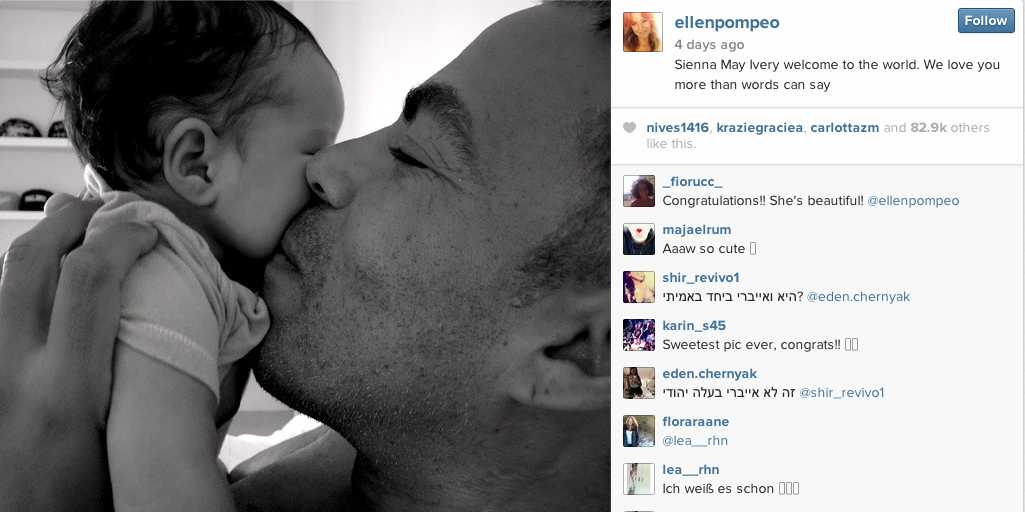
Task: Click the baby and father photo
Action: 305,256
